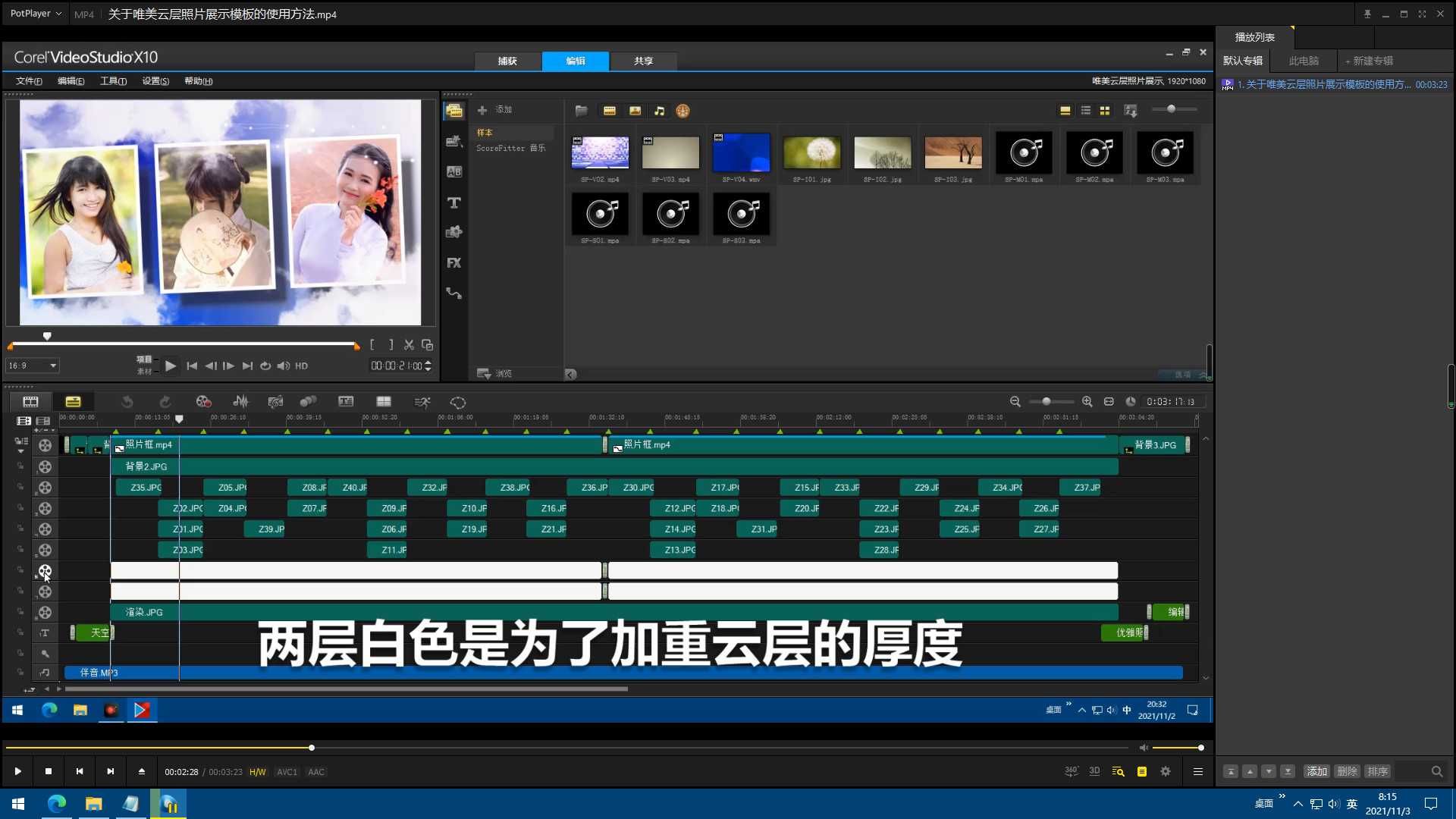
Task: Select the SP-V04.wmv blue thumbnail
Action: tap(741, 152)
